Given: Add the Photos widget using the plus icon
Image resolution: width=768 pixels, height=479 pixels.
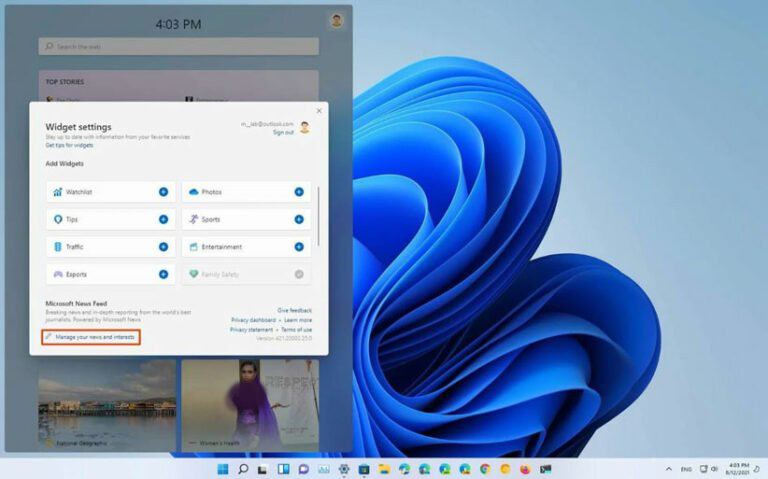Looking at the screenshot, I should [x=298, y=192].
